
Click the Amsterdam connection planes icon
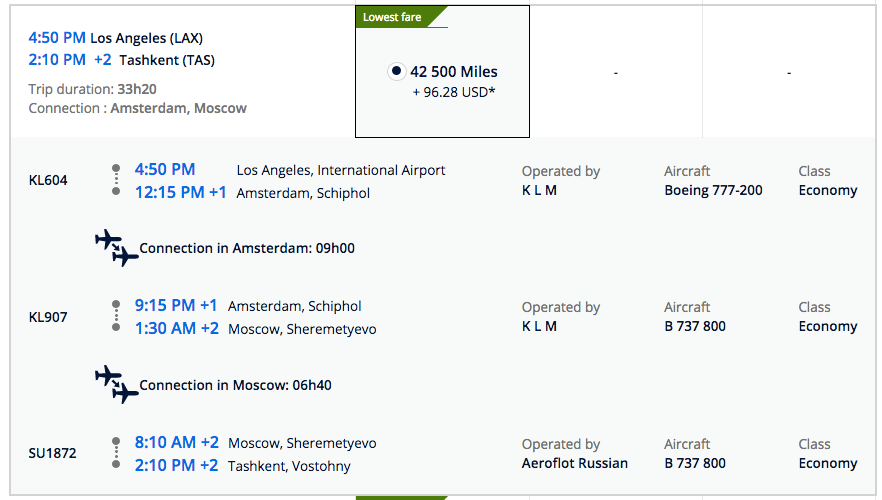(x=116, y=249)
